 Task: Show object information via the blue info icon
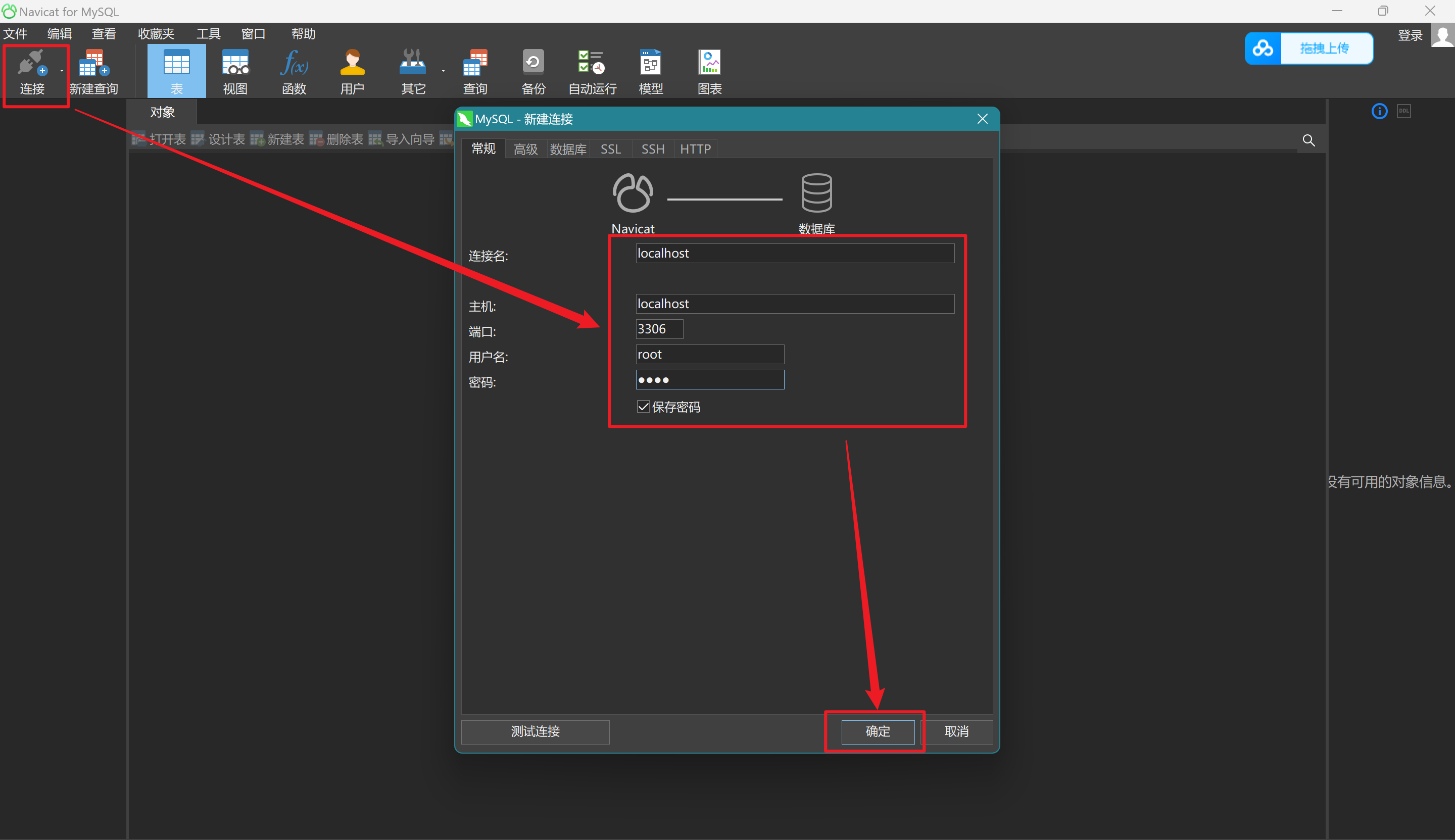(x=1379, y=111)
